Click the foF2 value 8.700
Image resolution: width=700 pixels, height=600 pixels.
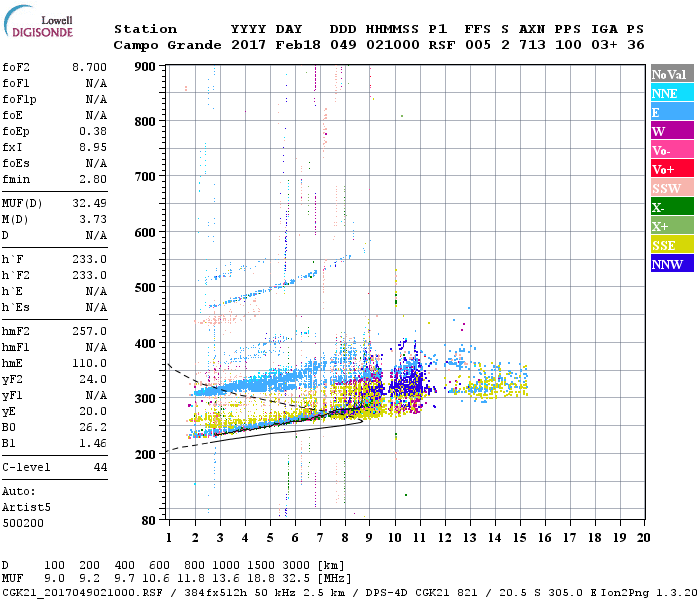point(89,67)
